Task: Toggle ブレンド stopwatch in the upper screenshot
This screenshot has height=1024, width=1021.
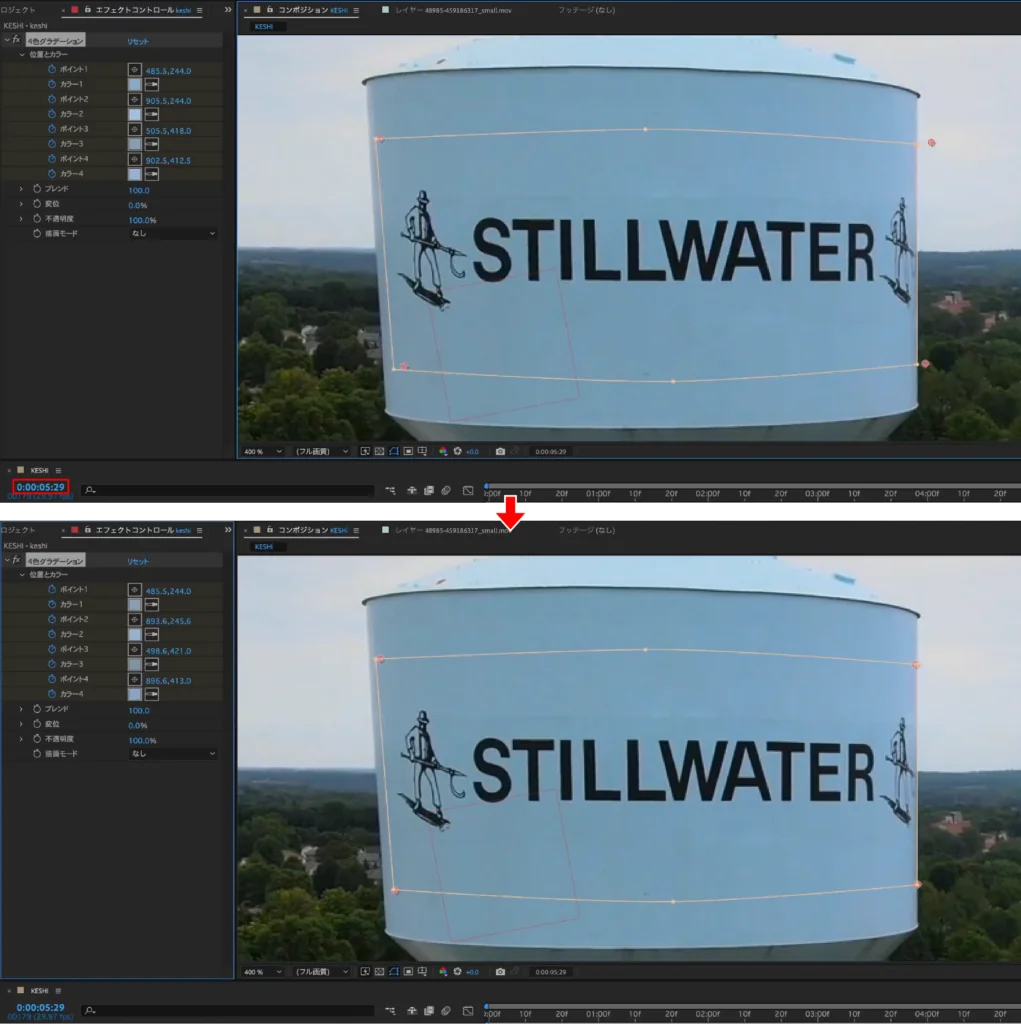Action: [37, 189]
